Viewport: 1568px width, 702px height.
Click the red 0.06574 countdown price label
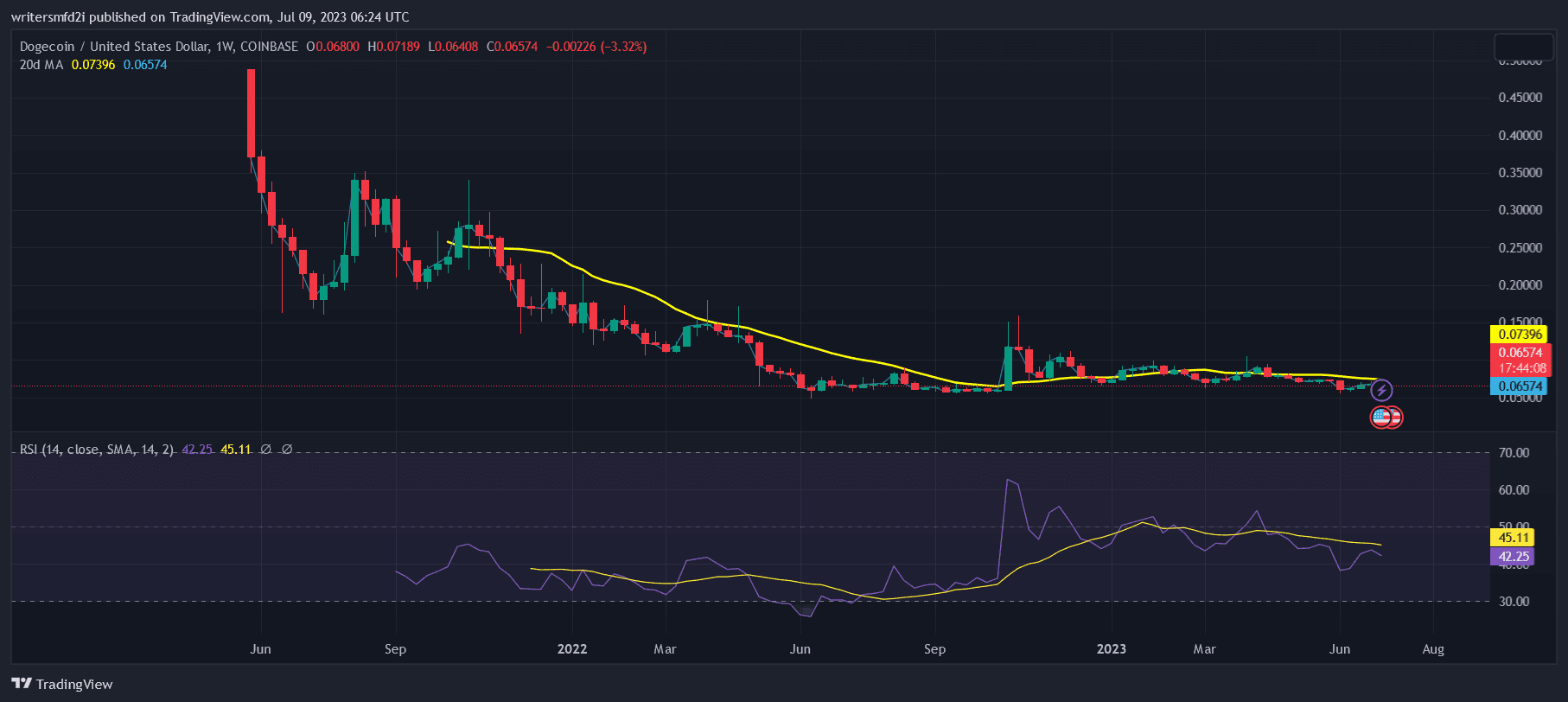(1520, 360)
